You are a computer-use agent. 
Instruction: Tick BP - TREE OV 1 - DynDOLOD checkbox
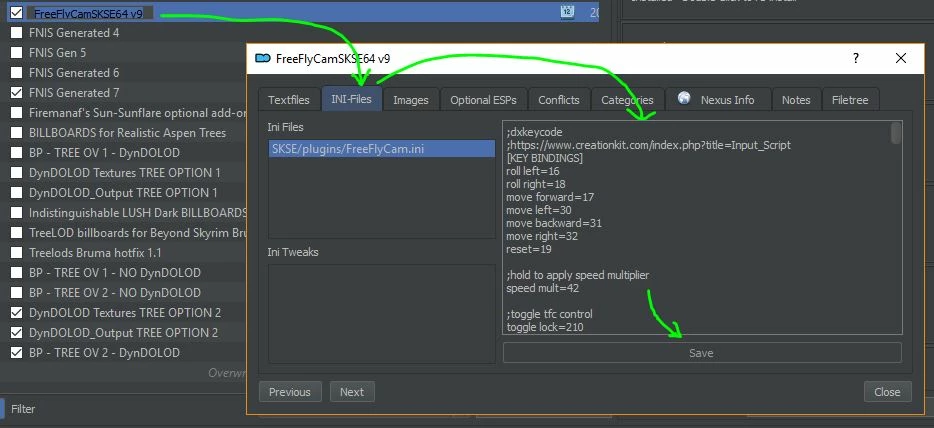pos(17,153)
